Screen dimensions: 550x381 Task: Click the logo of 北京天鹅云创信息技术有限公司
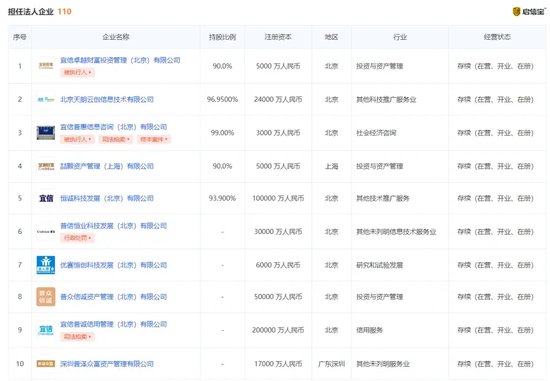[x=46, y=100]
